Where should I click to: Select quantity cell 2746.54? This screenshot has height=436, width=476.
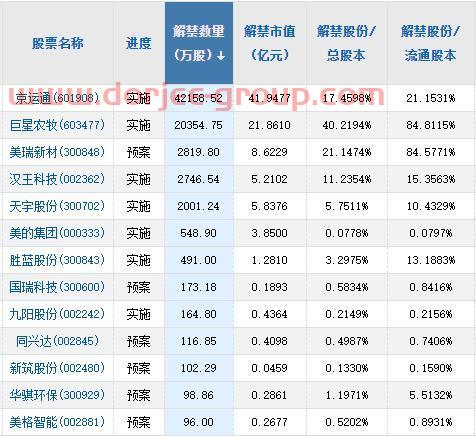[x=198, y=179]
